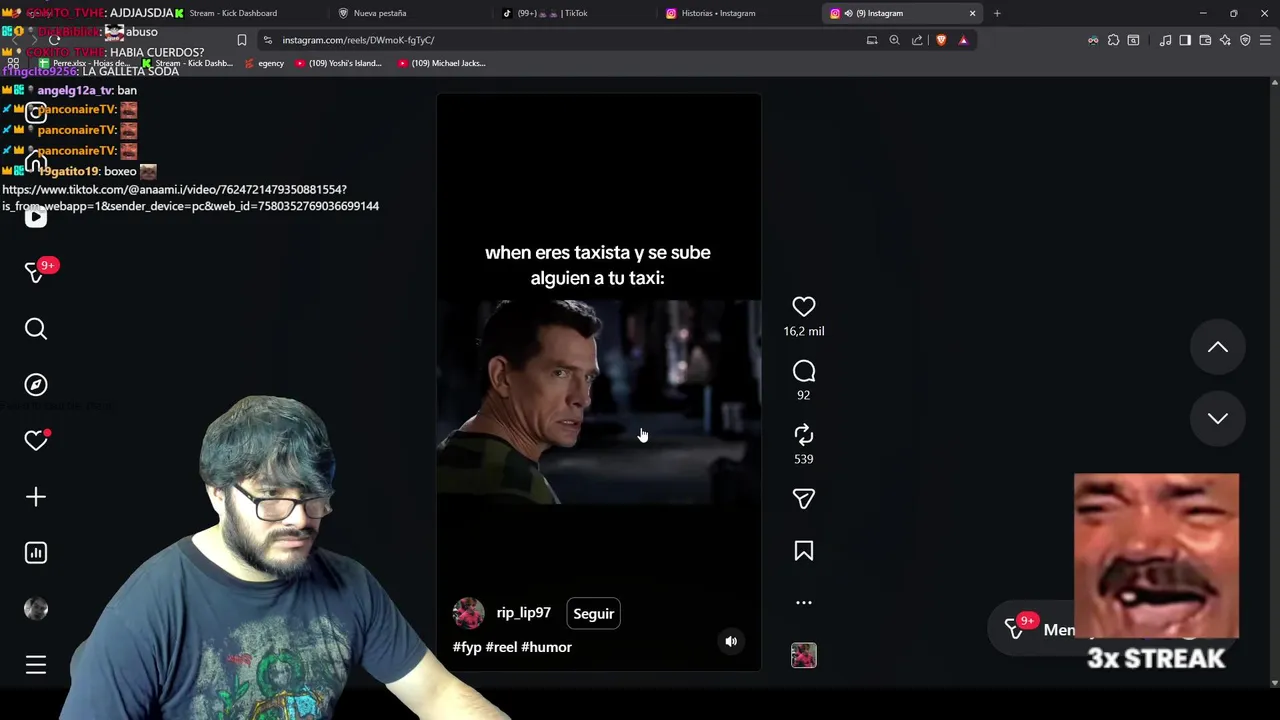Open the #fyp hashtag
Image resolution: width=1280 pixels, height=720 pixels.
tap(467, 647)
